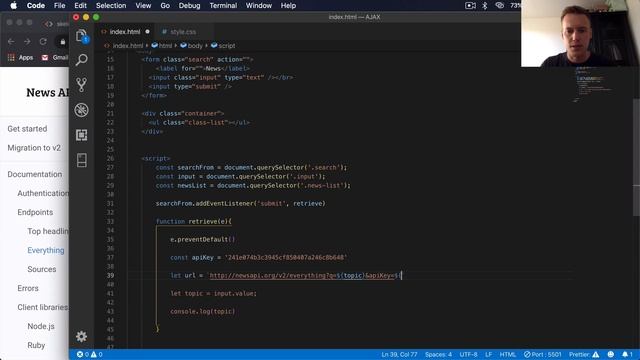Open the Apple menu
This screenshot has height=360, width=640.
13,6
